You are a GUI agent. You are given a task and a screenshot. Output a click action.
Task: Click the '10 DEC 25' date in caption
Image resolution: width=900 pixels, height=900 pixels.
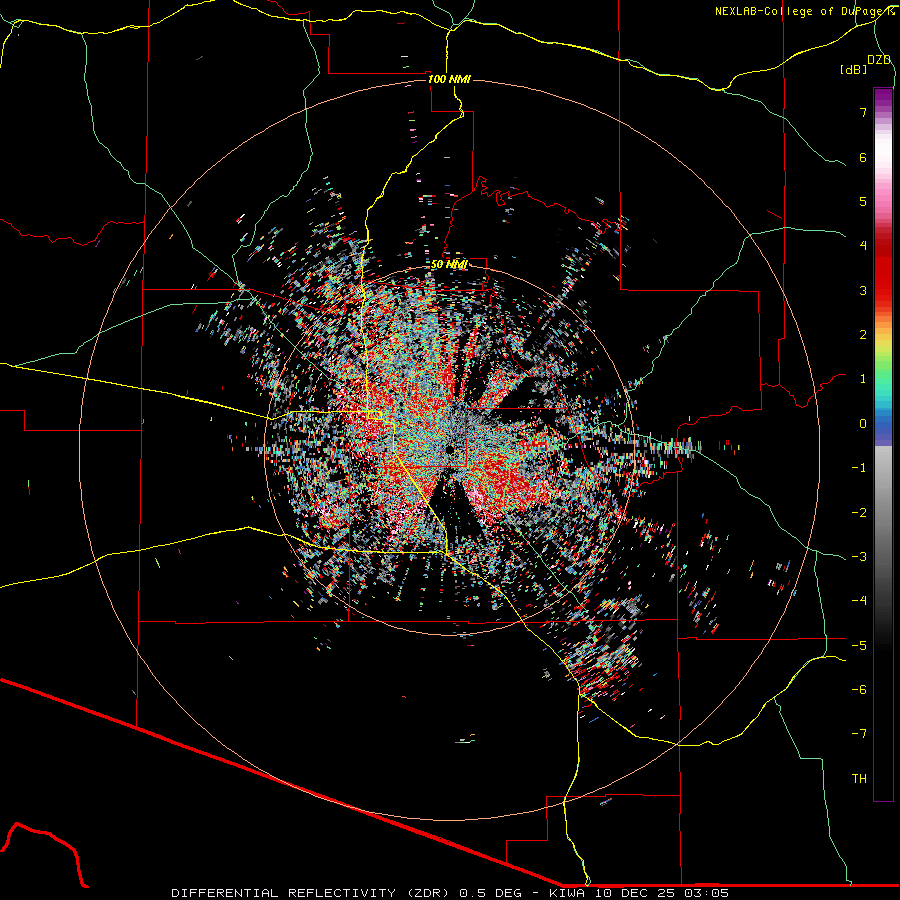(x=634, y=893)
